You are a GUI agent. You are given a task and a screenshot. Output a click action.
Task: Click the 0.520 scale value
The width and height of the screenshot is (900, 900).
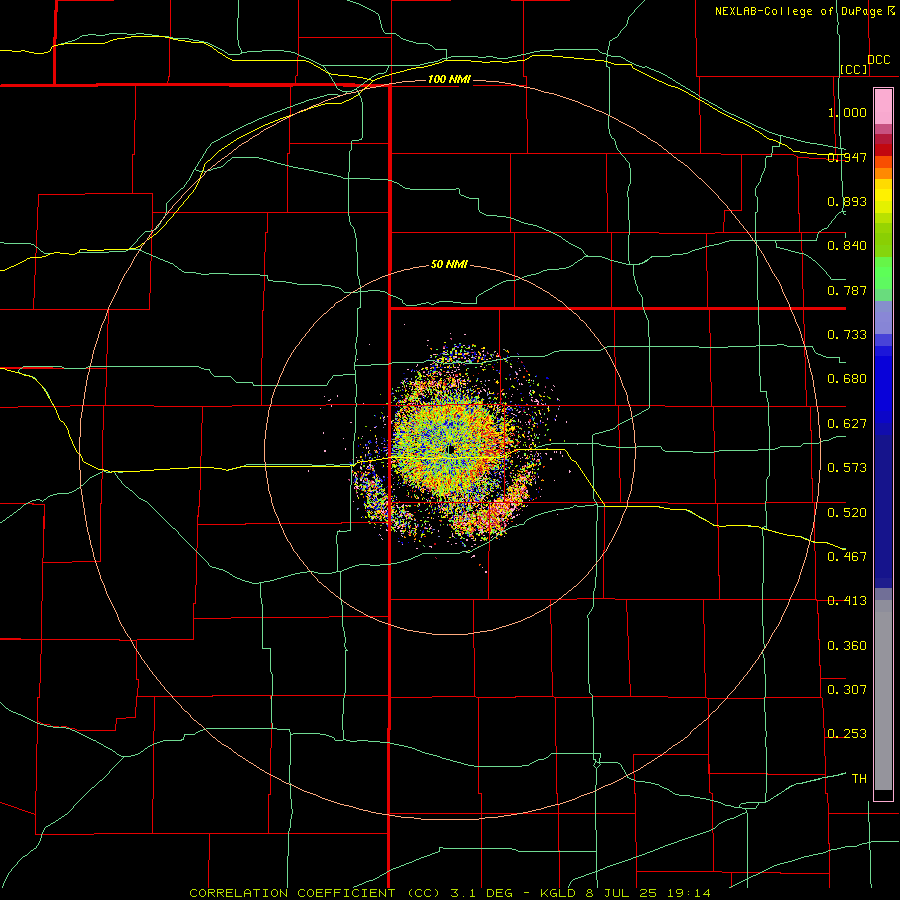[x=847, y=513]
